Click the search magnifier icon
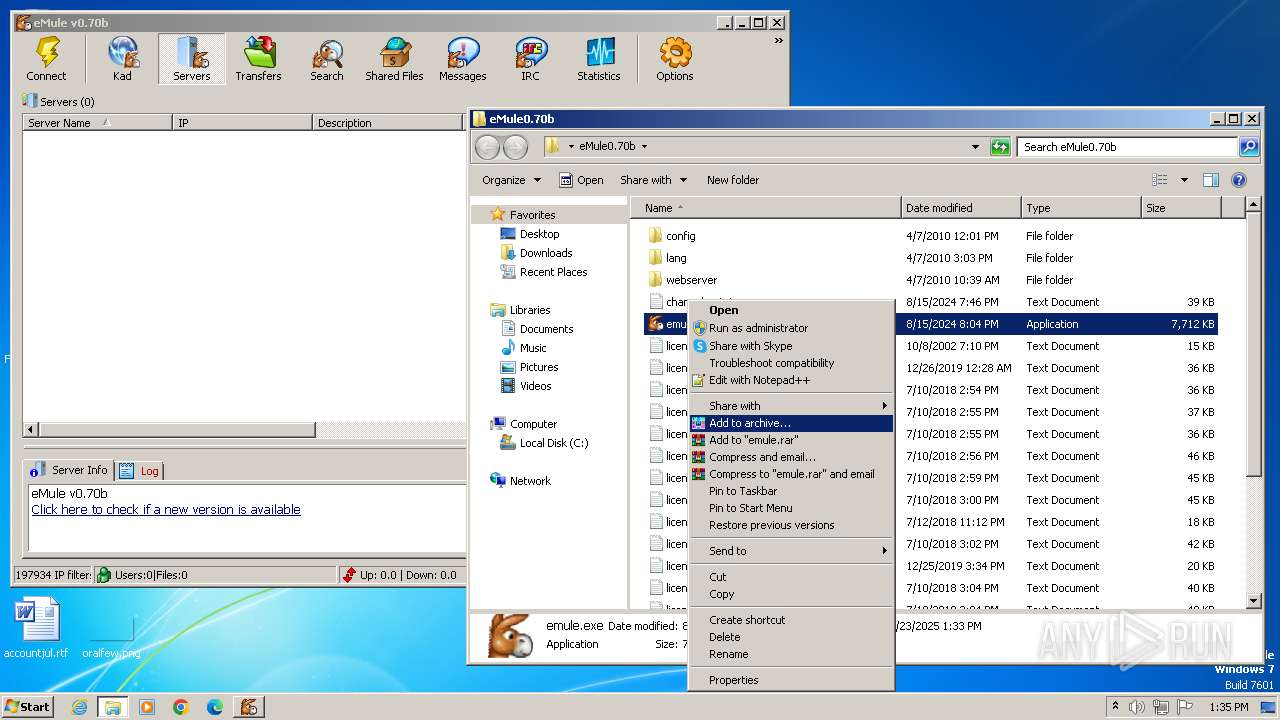Image resolution: width=1280 pixels, height=720 pixels. coord(1249,147)
